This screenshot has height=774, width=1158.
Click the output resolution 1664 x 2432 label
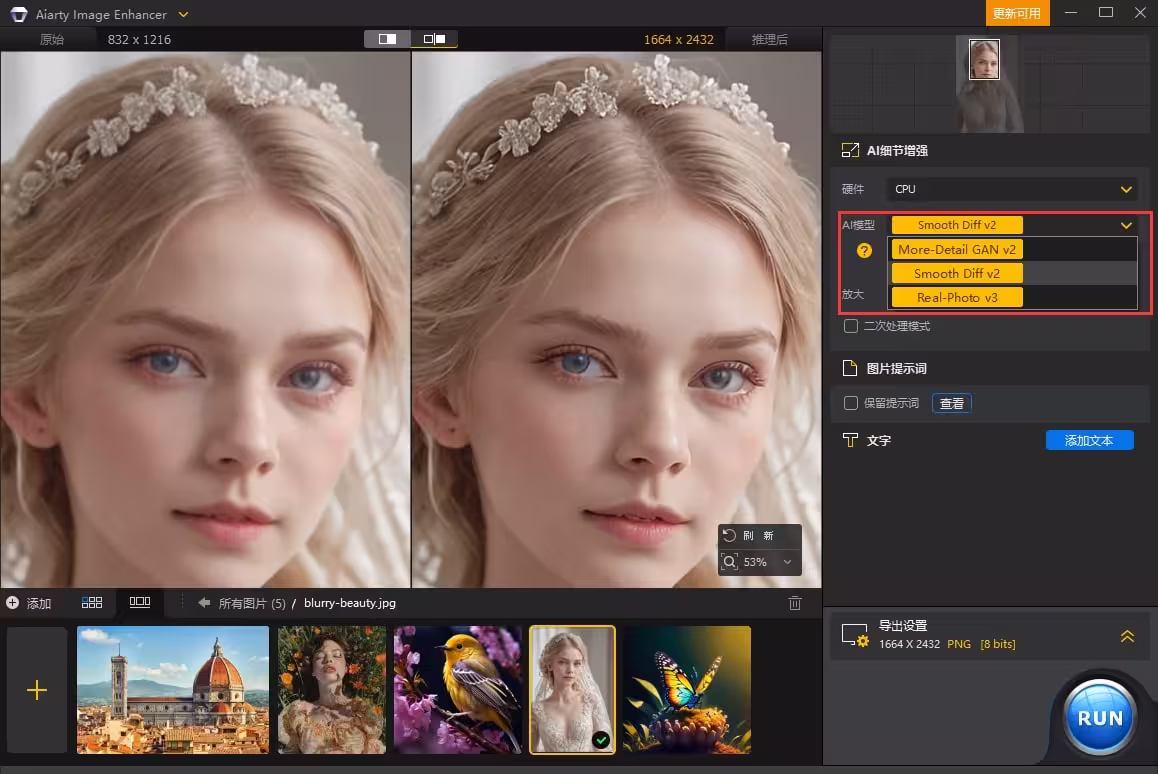(x=679, y=40)
